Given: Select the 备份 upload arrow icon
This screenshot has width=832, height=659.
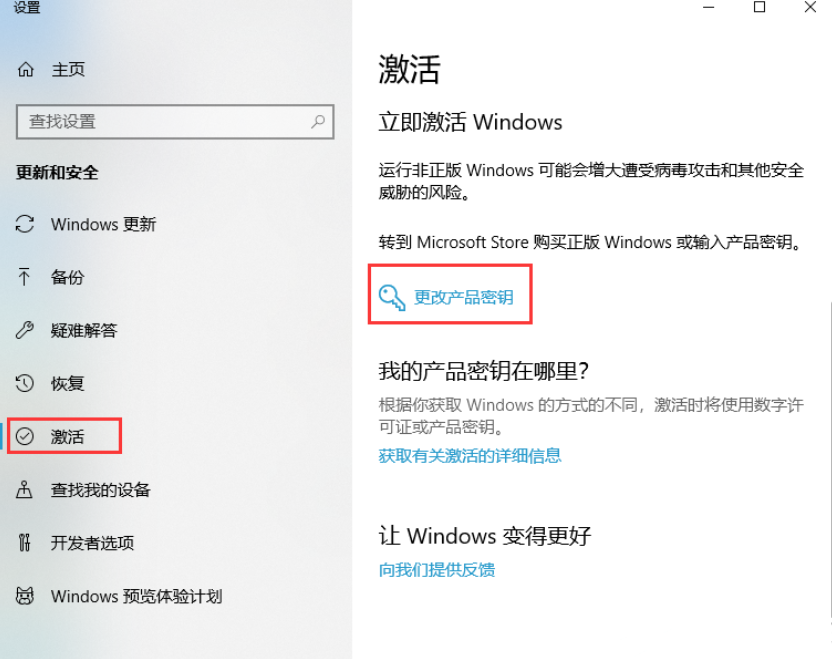Looking at the screenshot, I should [x=24, y=277].
